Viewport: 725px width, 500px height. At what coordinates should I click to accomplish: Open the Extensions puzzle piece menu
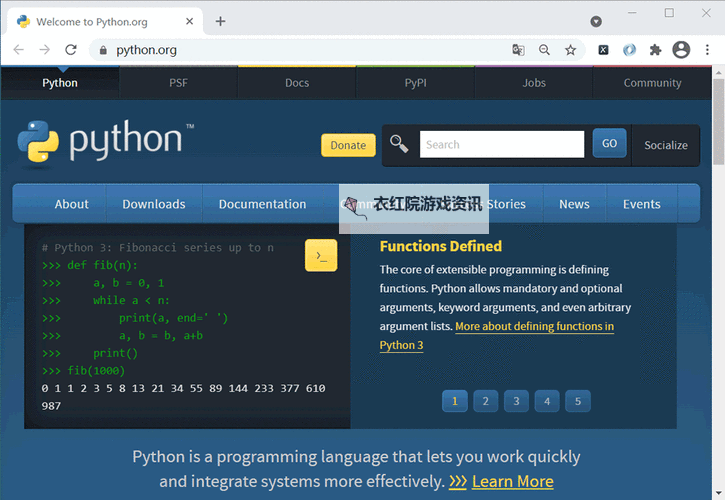click(655, 49)
